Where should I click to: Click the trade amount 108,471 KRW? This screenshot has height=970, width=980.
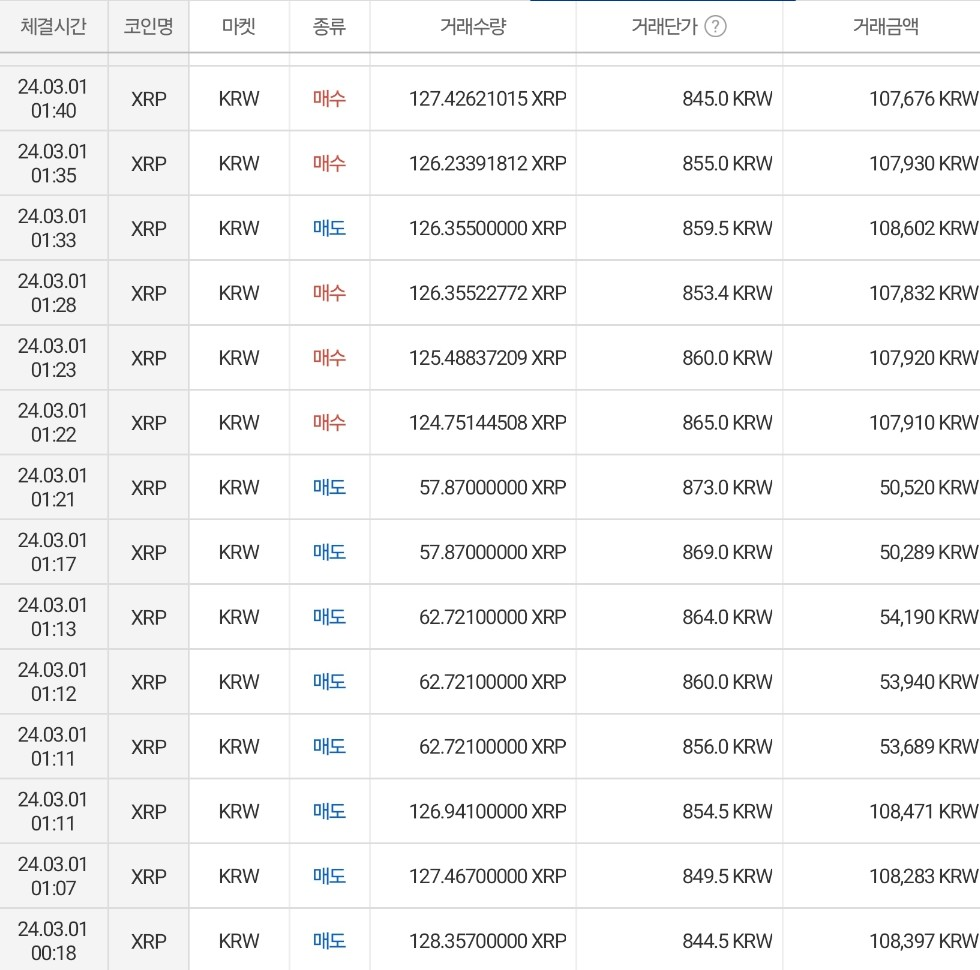click(x=924, y=811)
